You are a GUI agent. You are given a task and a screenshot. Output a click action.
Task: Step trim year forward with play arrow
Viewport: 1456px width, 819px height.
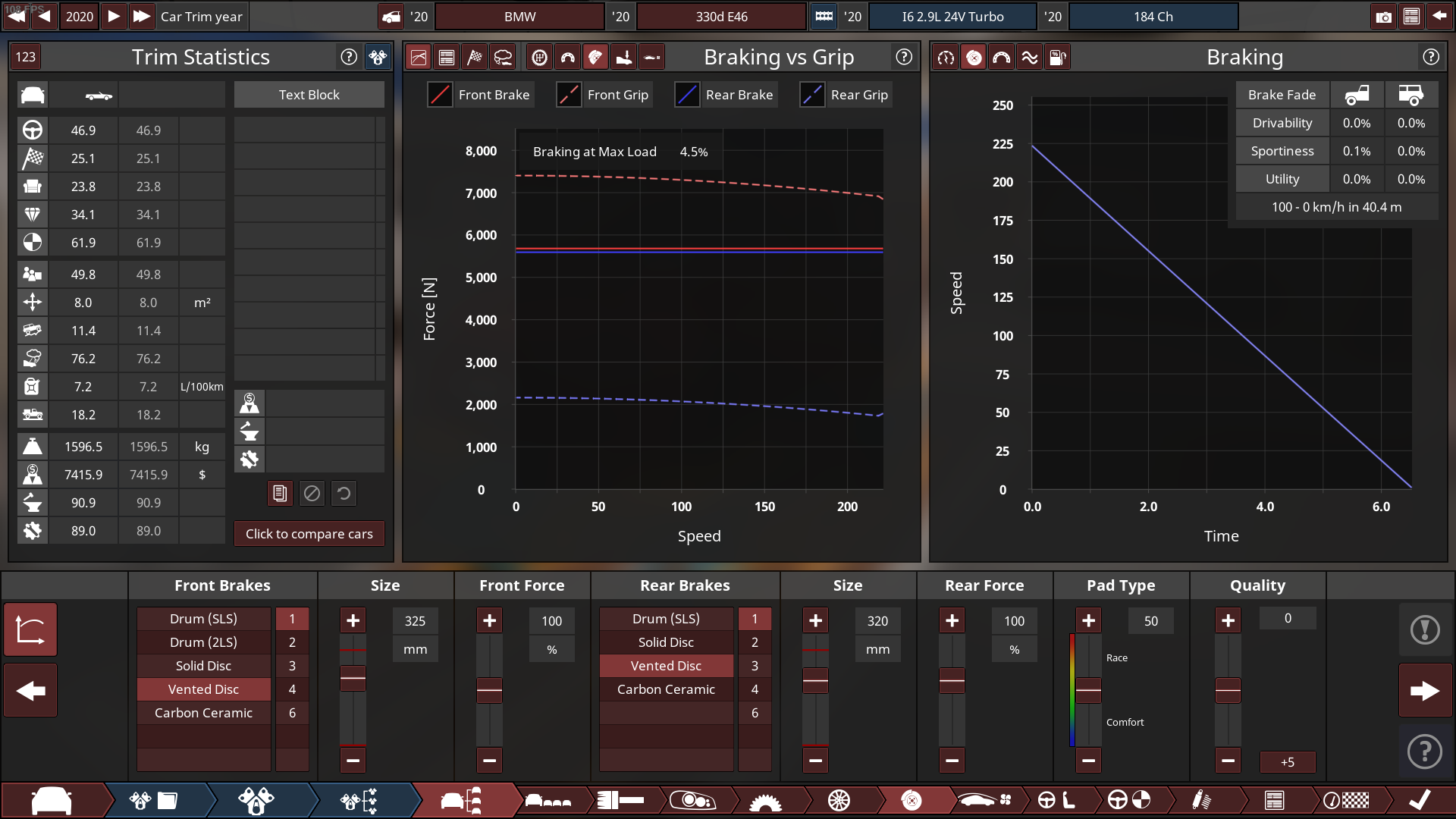[114, 17]
